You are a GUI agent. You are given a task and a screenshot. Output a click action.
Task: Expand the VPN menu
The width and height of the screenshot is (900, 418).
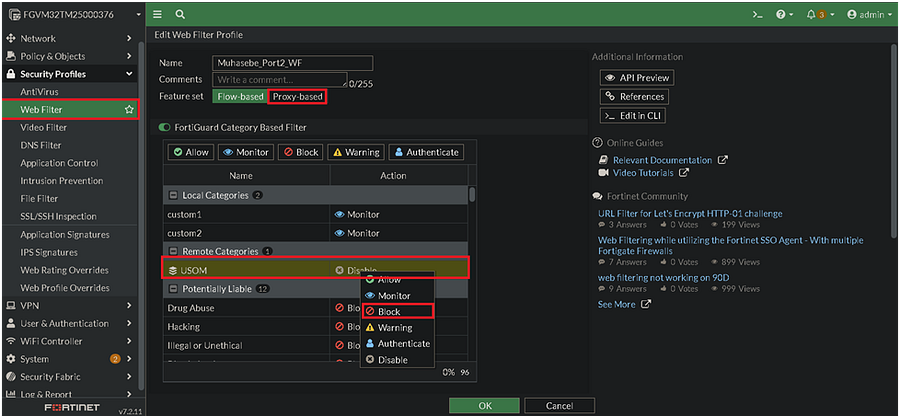(x=69, y=305)
